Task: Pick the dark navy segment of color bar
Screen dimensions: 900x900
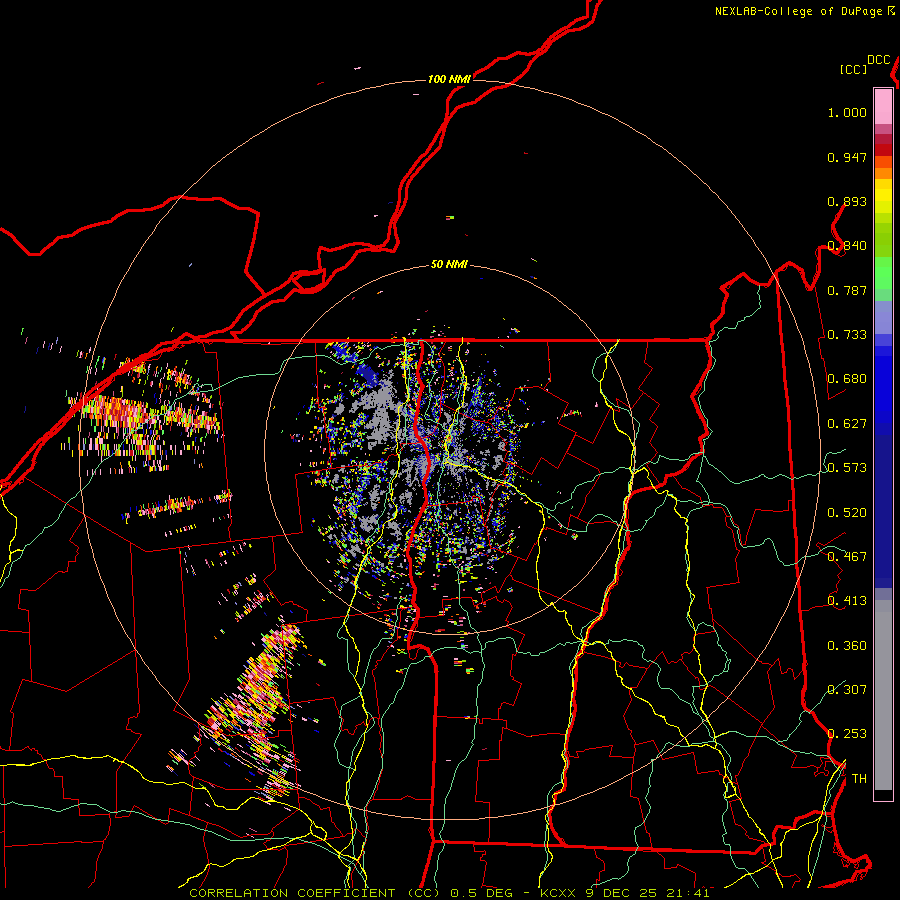Action: click(x=883, y=511)
